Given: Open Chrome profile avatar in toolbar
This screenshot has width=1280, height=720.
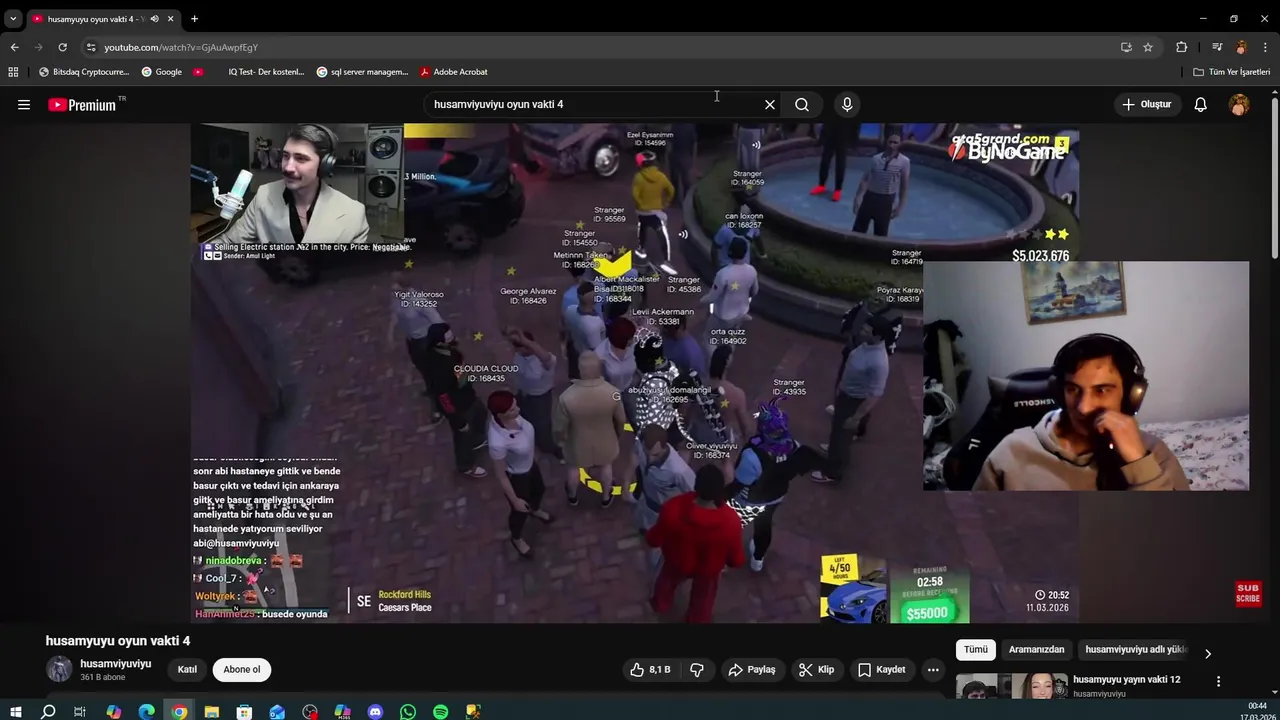Looking at the screenshot, I should (x=1241, y=47).
